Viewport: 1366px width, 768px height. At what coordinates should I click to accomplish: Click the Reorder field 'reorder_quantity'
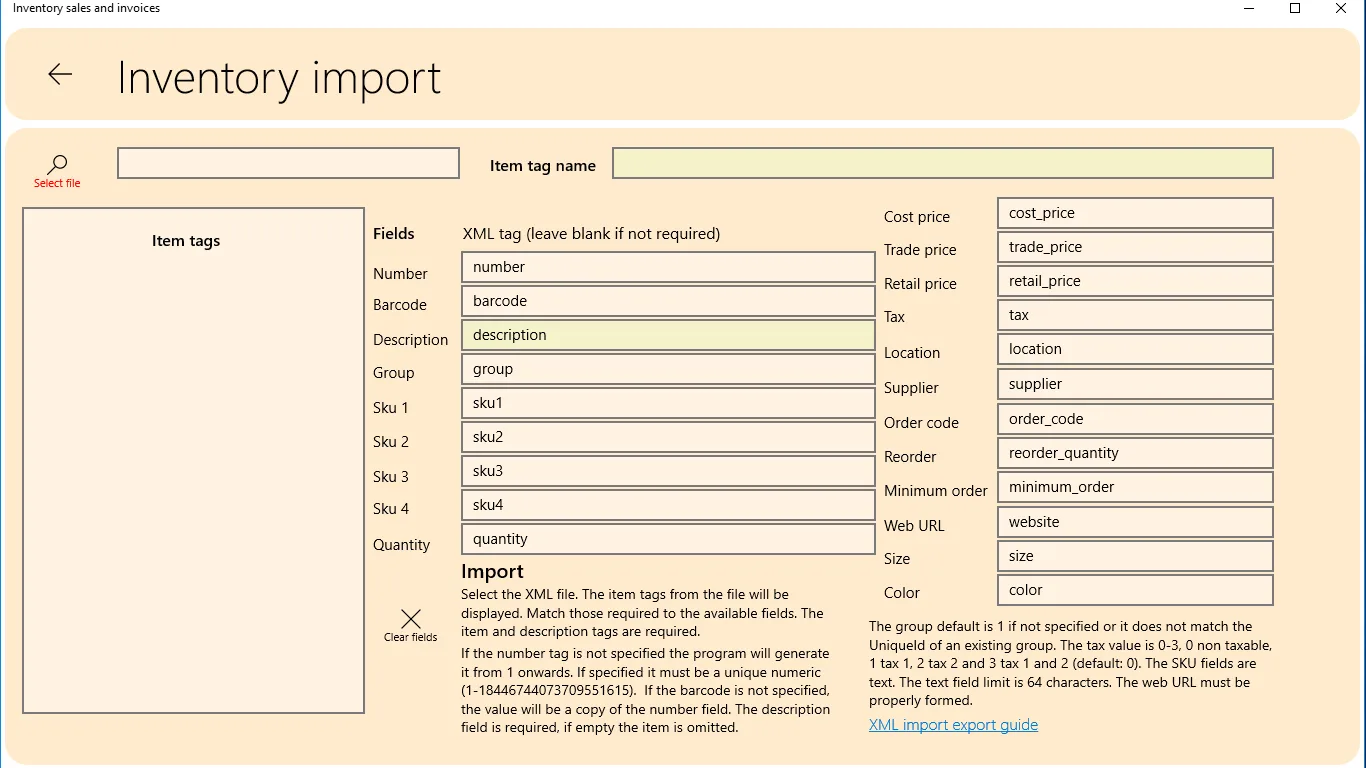tap(1135, 453)
